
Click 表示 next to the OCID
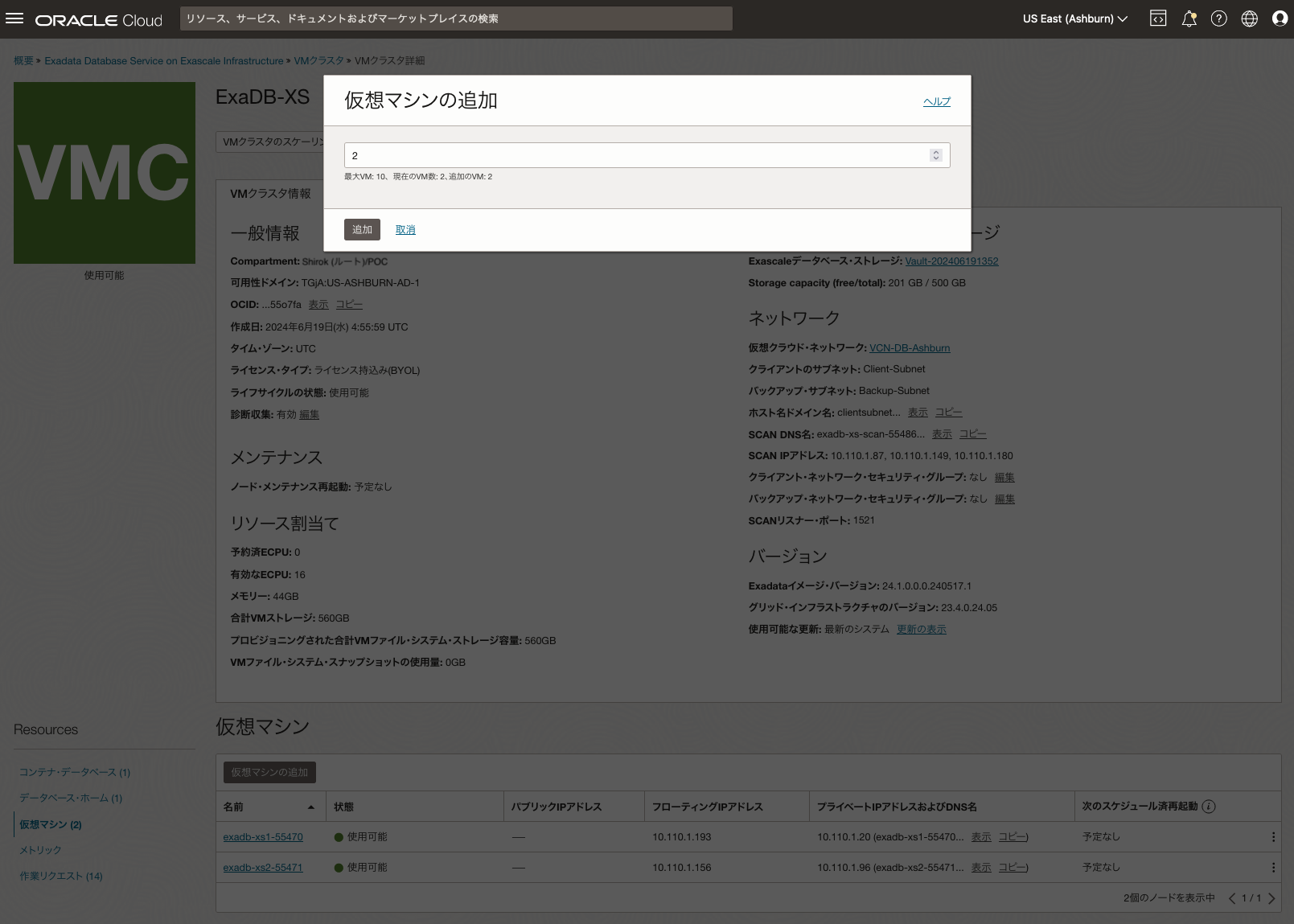click(x=318, y=305)
